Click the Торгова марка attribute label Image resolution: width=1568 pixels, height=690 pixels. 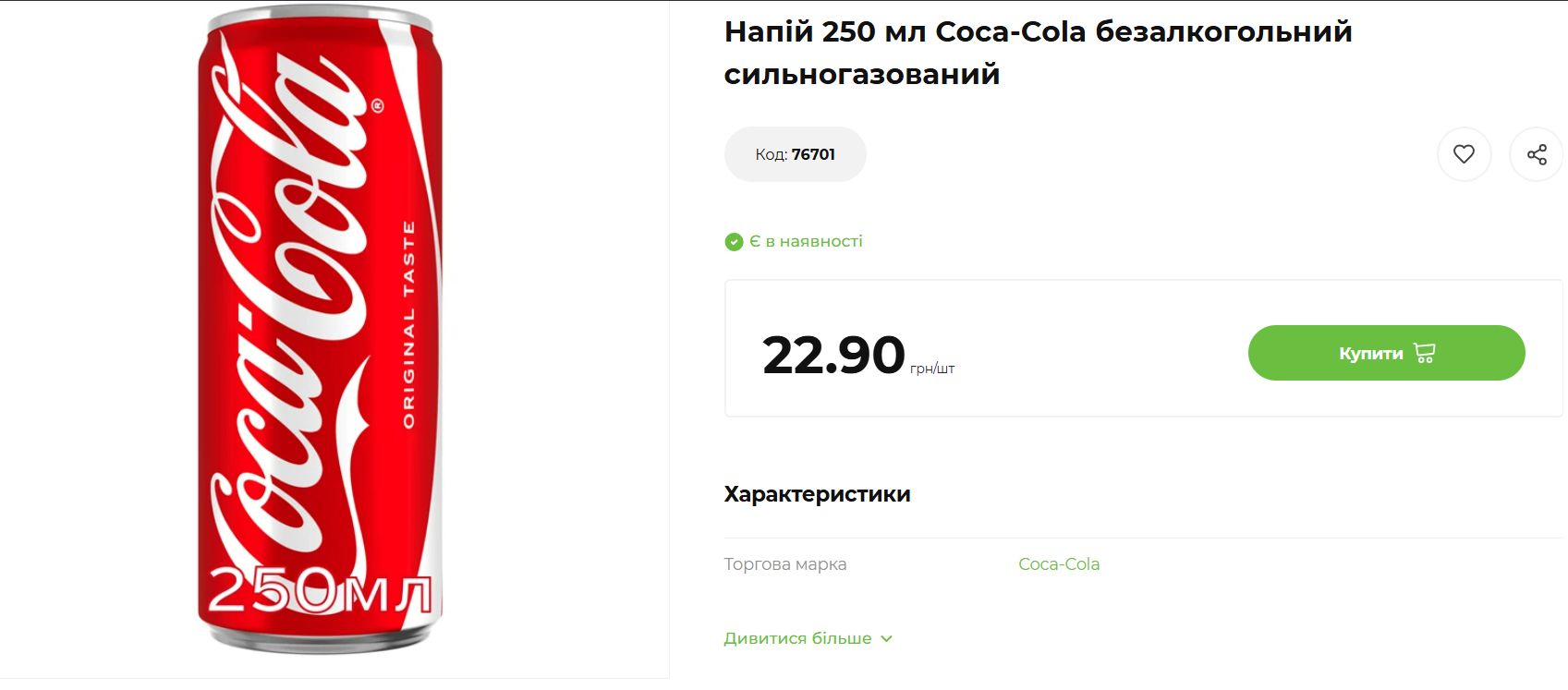784,564
